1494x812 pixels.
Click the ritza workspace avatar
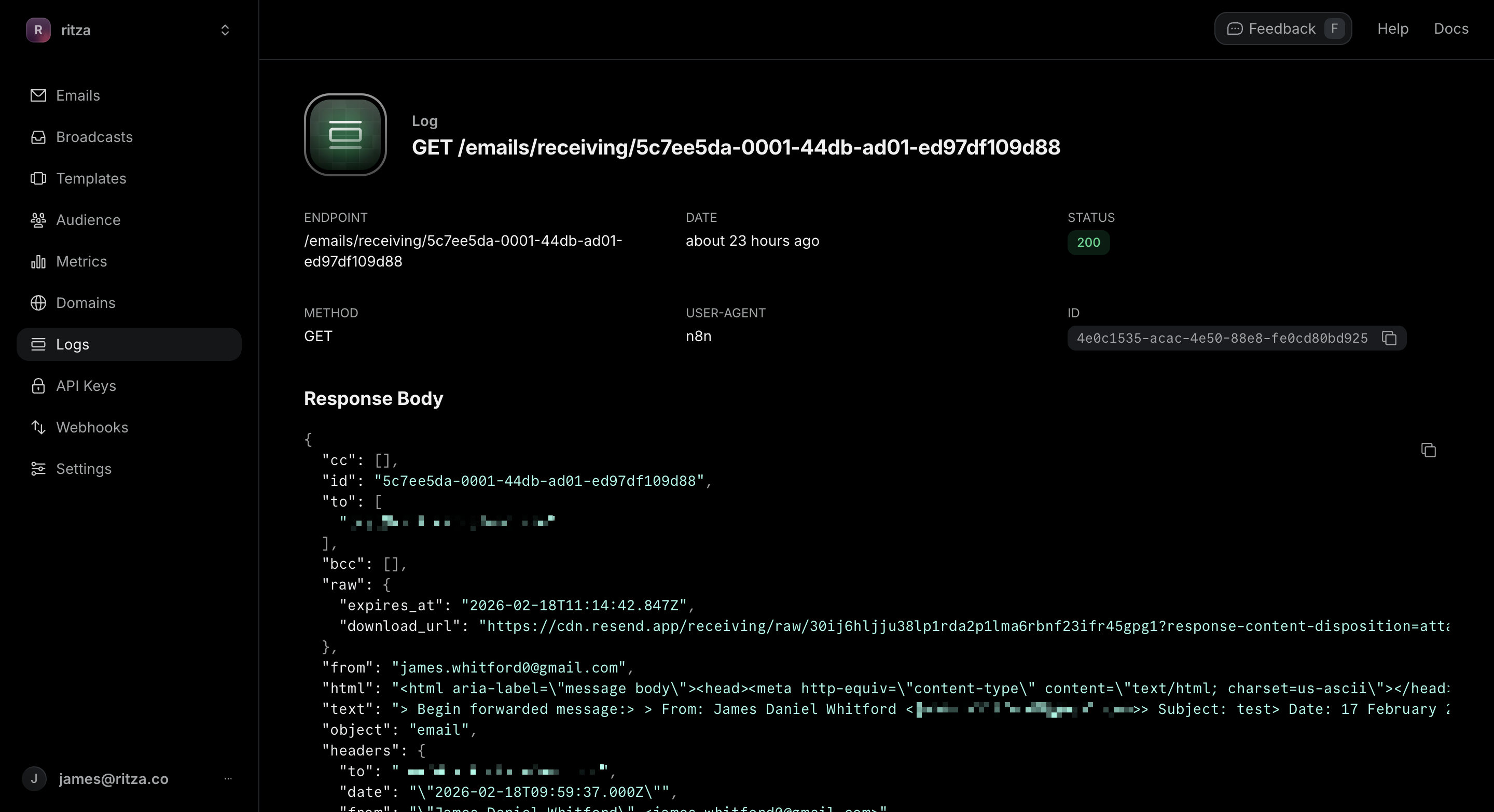[38, 30]
